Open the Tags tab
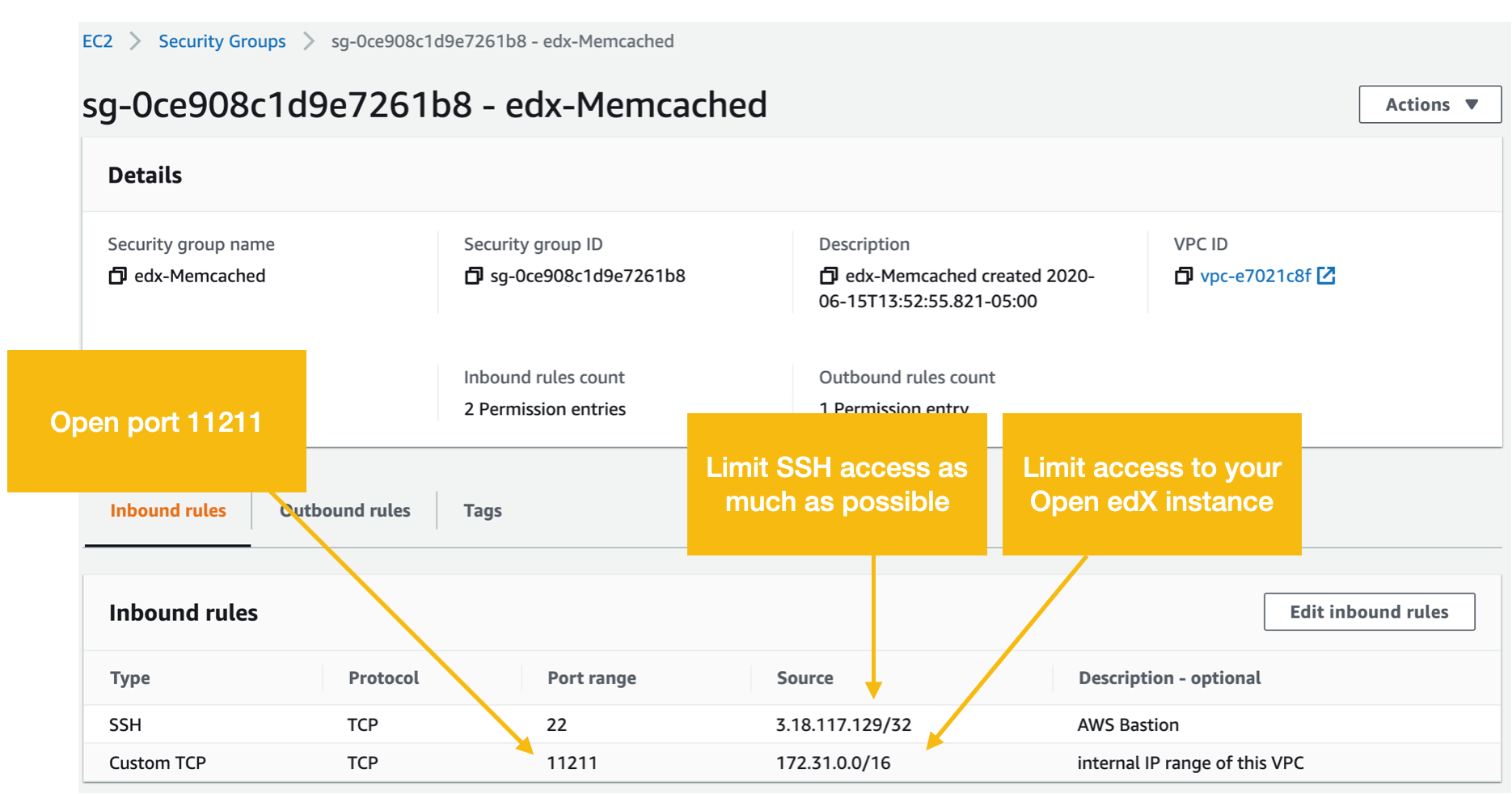Image resolution: width=1512 pixels, height=794 pixels. pos(483,510)
